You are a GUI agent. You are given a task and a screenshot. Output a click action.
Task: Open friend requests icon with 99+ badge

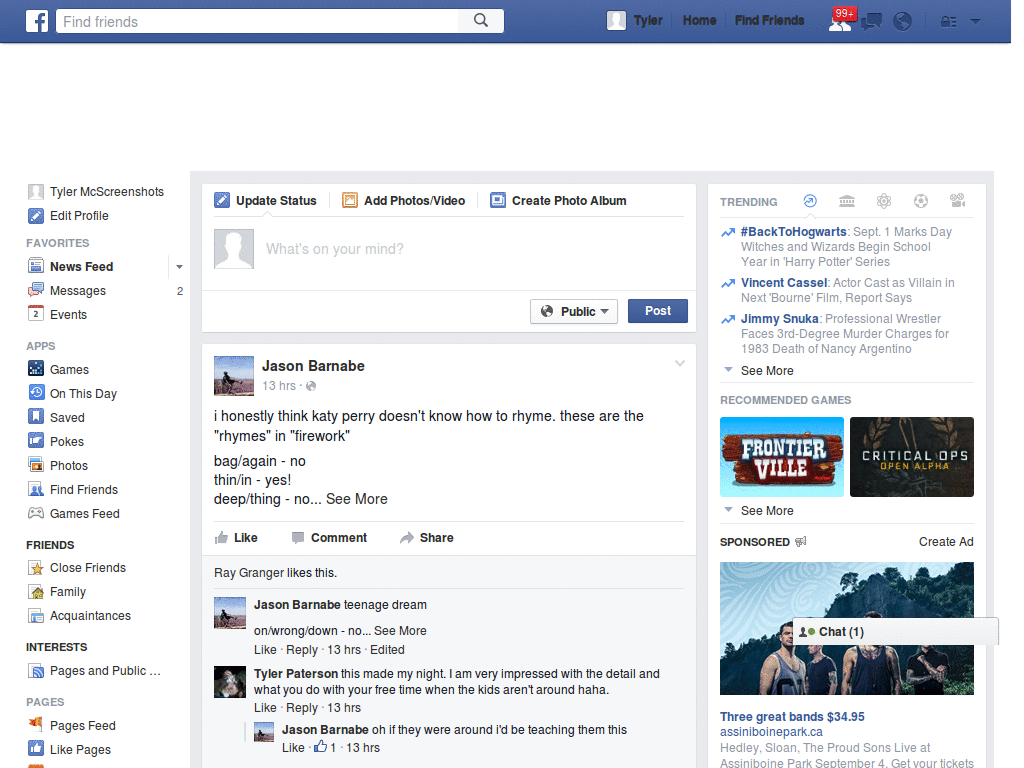[840, 22]
